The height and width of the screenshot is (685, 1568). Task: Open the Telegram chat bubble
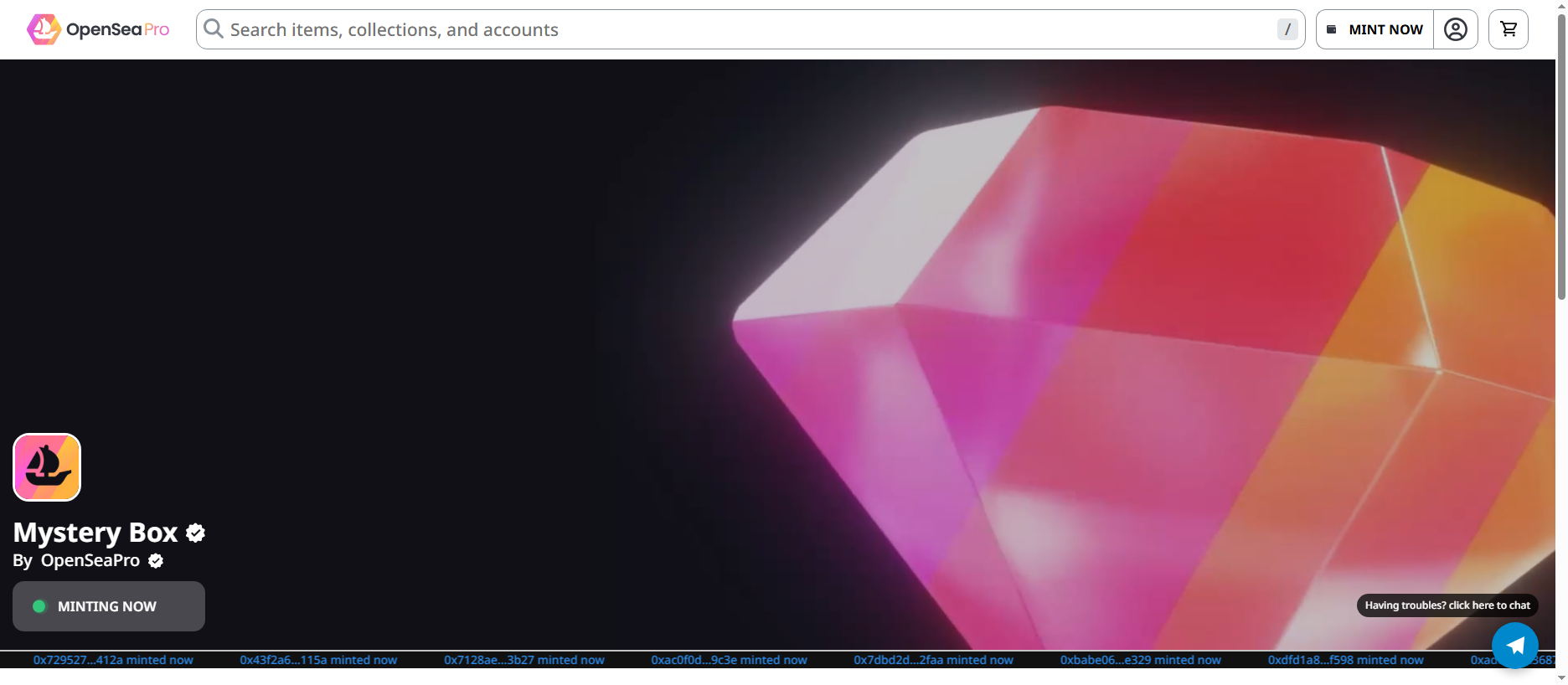1515,646
